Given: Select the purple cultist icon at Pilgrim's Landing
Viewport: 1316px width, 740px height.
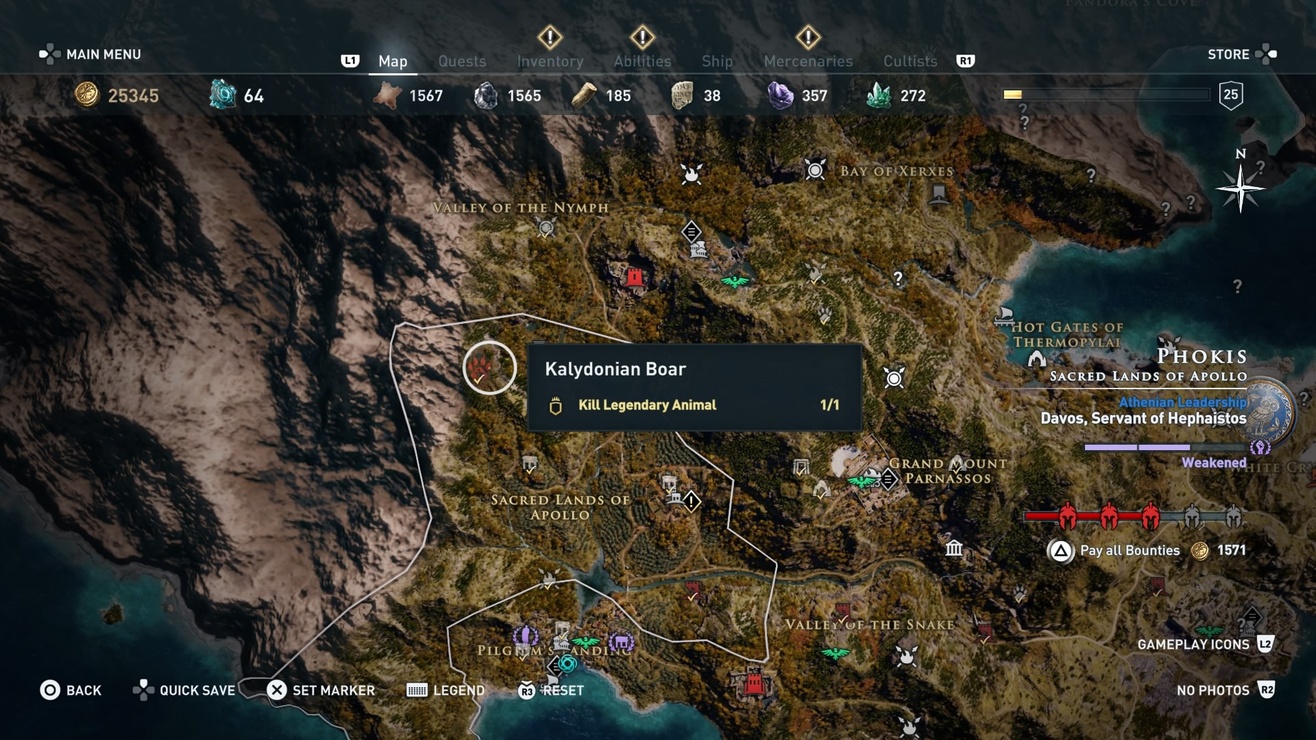Looking at the screenshot, I should (x=525, y=636).
